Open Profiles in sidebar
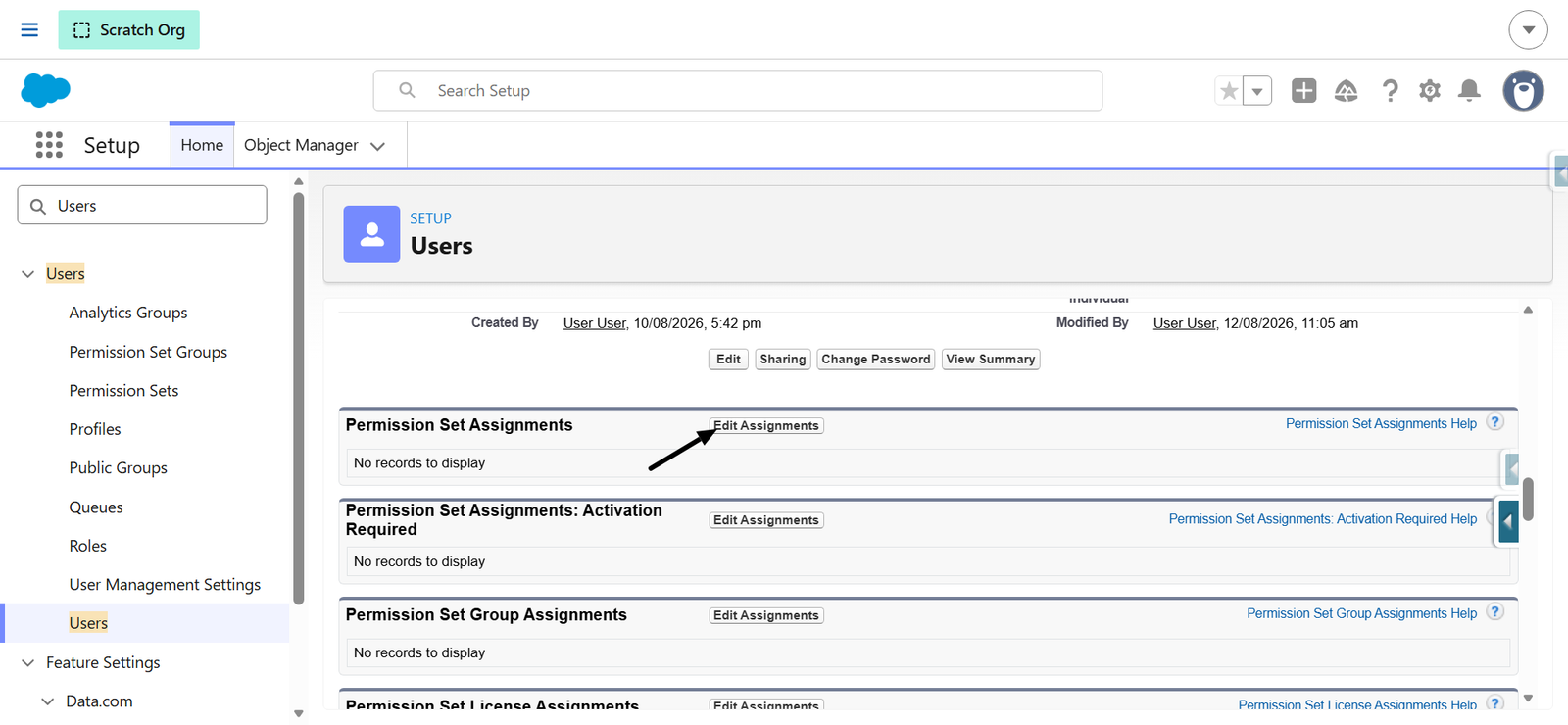This screenshot has height=725, width=1568. 95,429
